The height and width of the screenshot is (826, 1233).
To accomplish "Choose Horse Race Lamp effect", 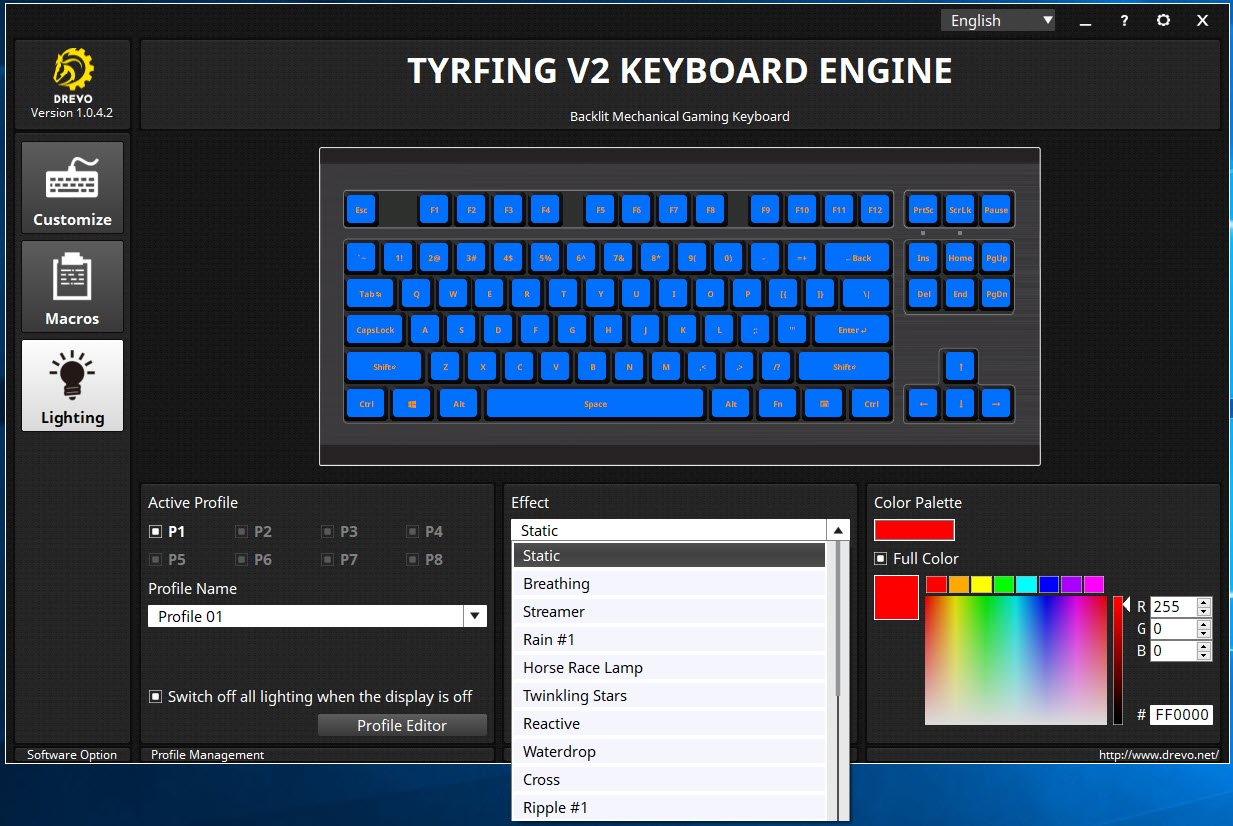I will pyautogui.click(x=669, y=668).
